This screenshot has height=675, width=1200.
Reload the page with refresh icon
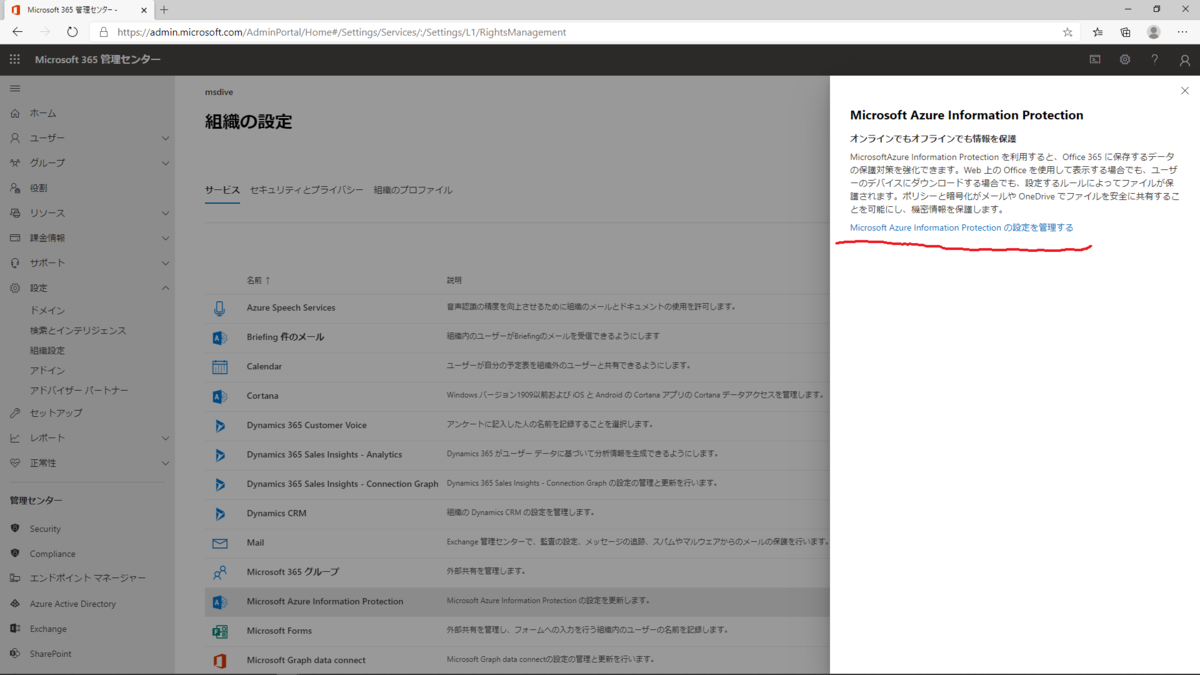[72, 32]
